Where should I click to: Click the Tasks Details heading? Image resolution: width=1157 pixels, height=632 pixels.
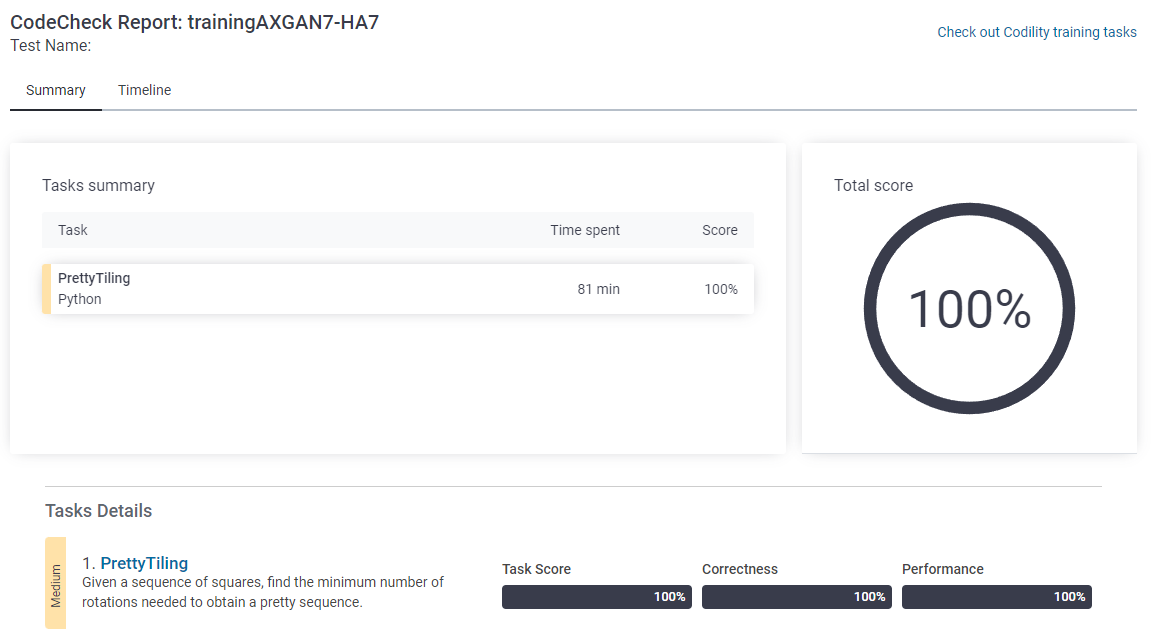[x=99, y=511]
